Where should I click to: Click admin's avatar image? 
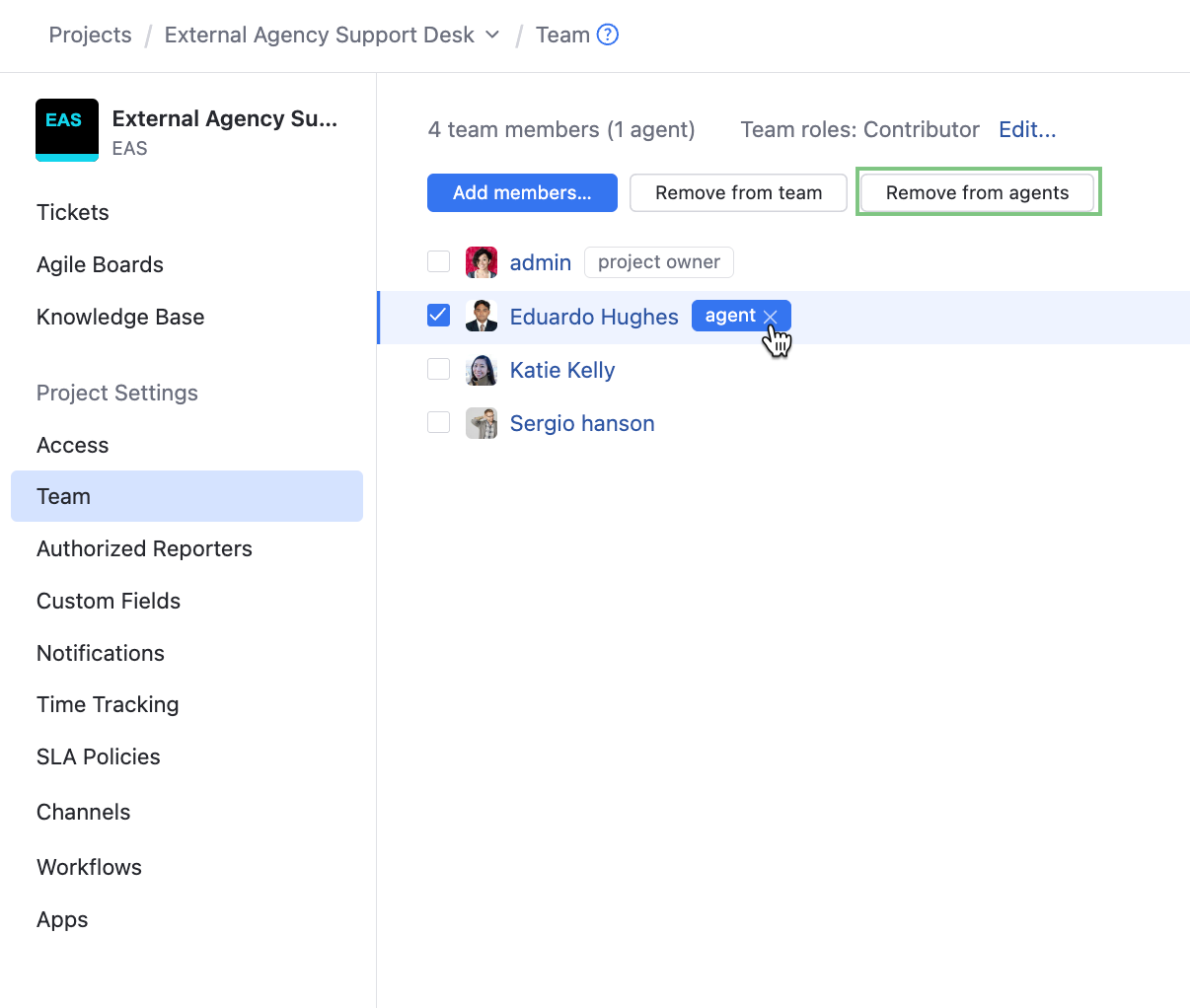[482, 262]
